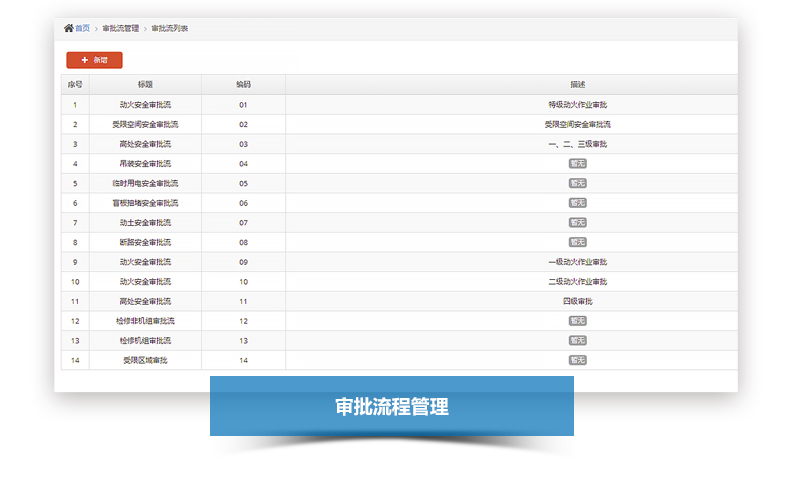Click the 暂无 badge in the 检修非机组审批流 row
Viewport: 790px width, 488px height.
pyautogui.click(x=577, y=321)
